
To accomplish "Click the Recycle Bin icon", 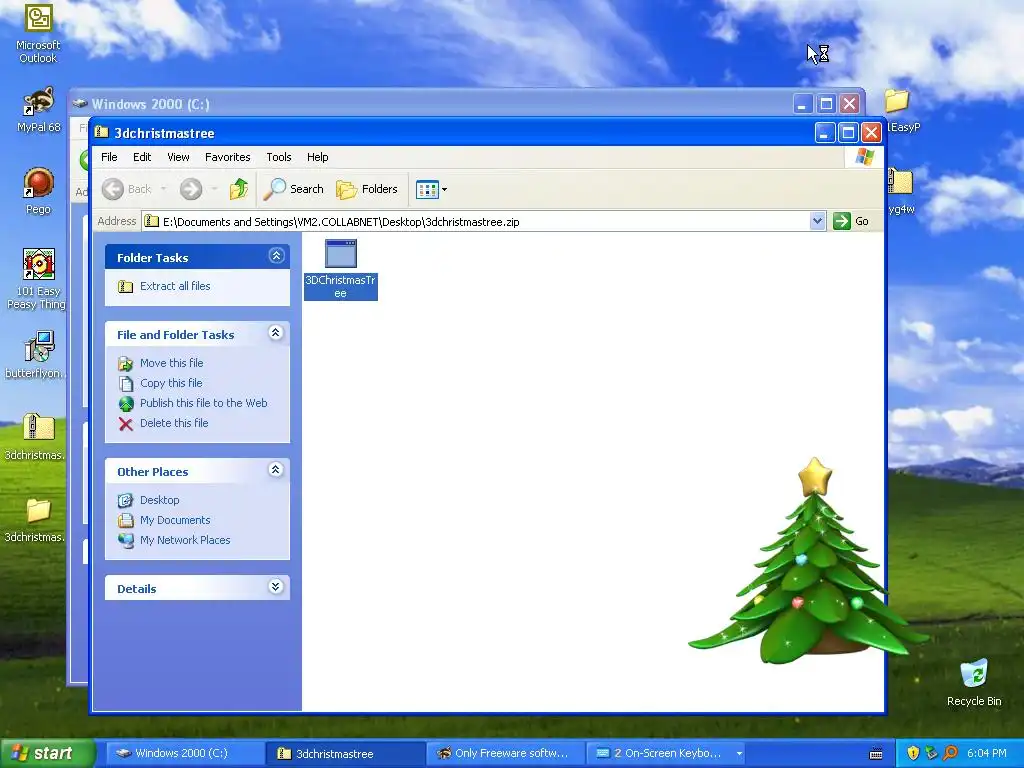I will click(974, 682).
